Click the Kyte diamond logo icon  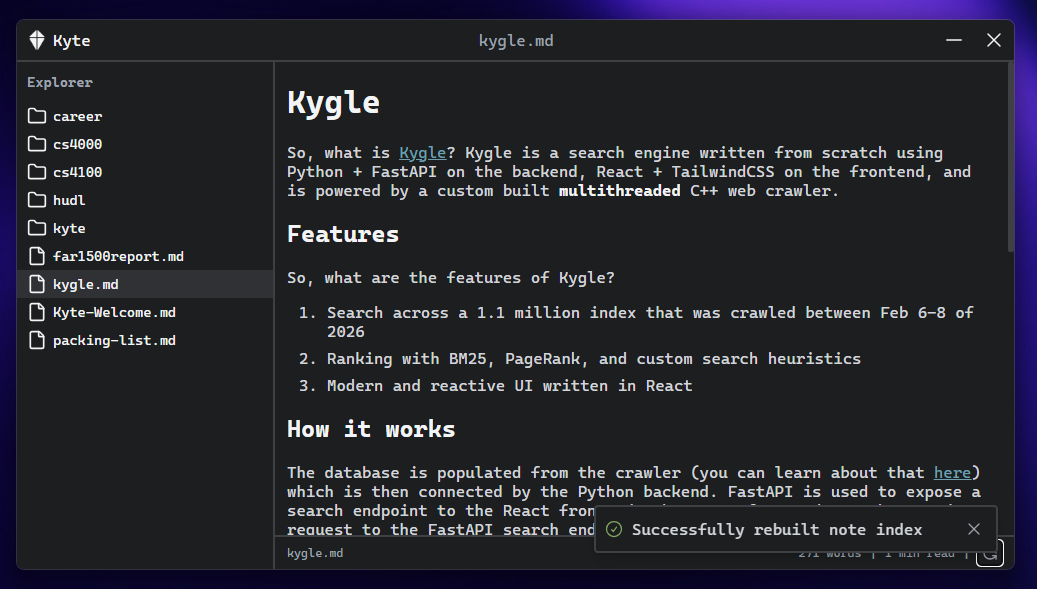coord(37,40)
